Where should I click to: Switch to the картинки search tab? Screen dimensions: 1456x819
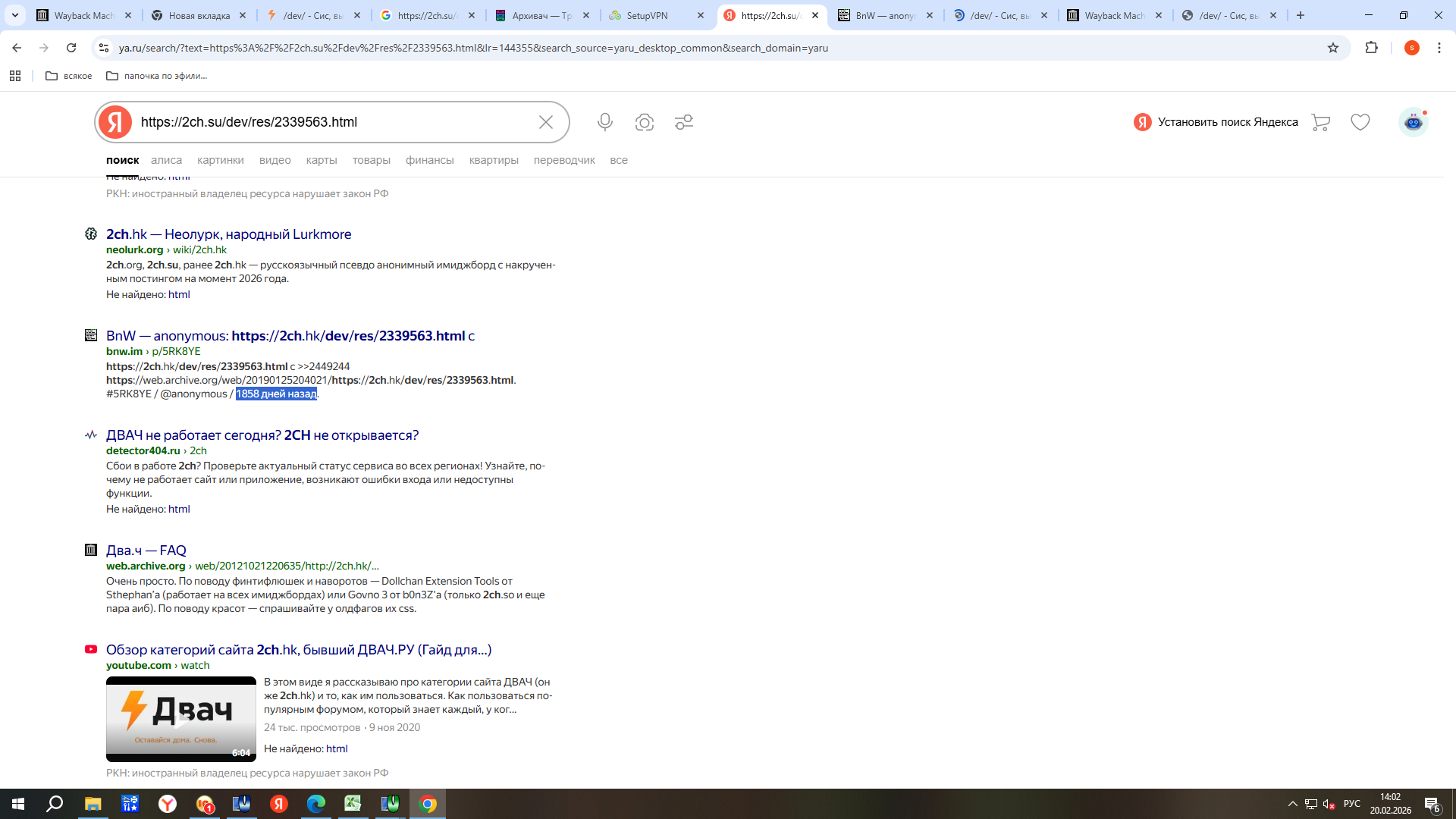coord(220,160)
